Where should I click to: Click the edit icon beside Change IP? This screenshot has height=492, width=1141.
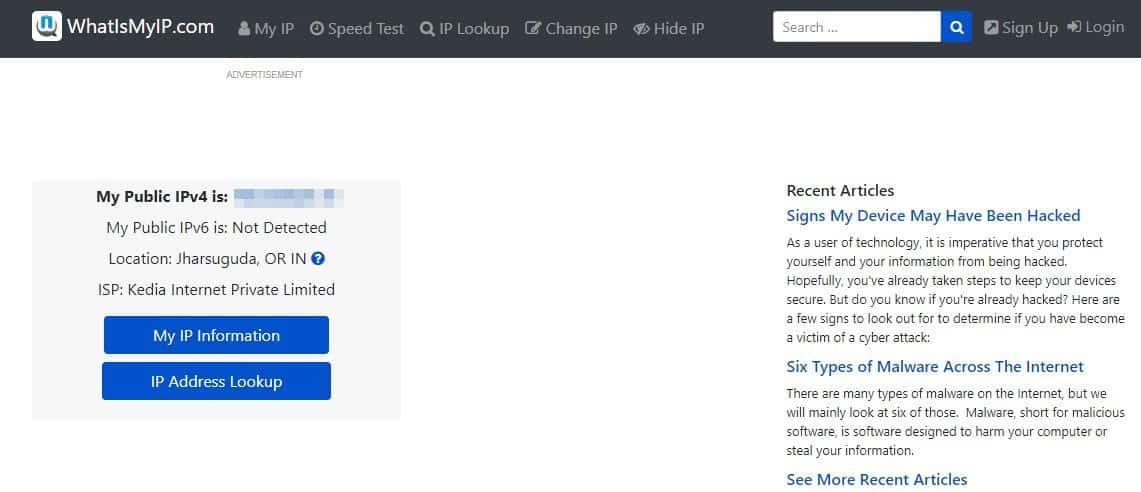pyautogui.click(x=533, y=29)
